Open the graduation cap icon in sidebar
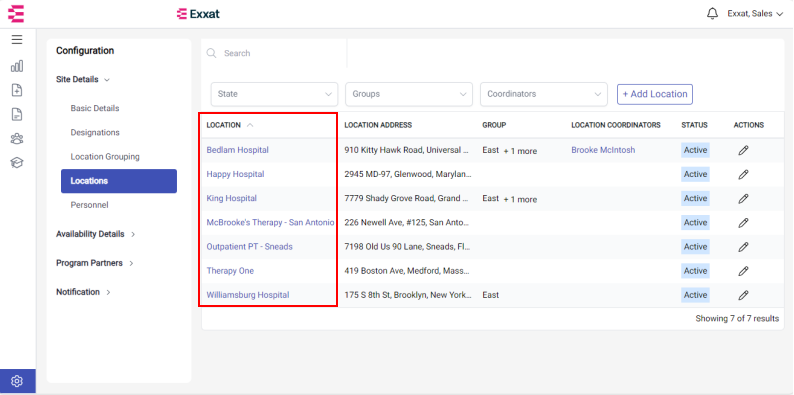794x395 pixels. 17,163
